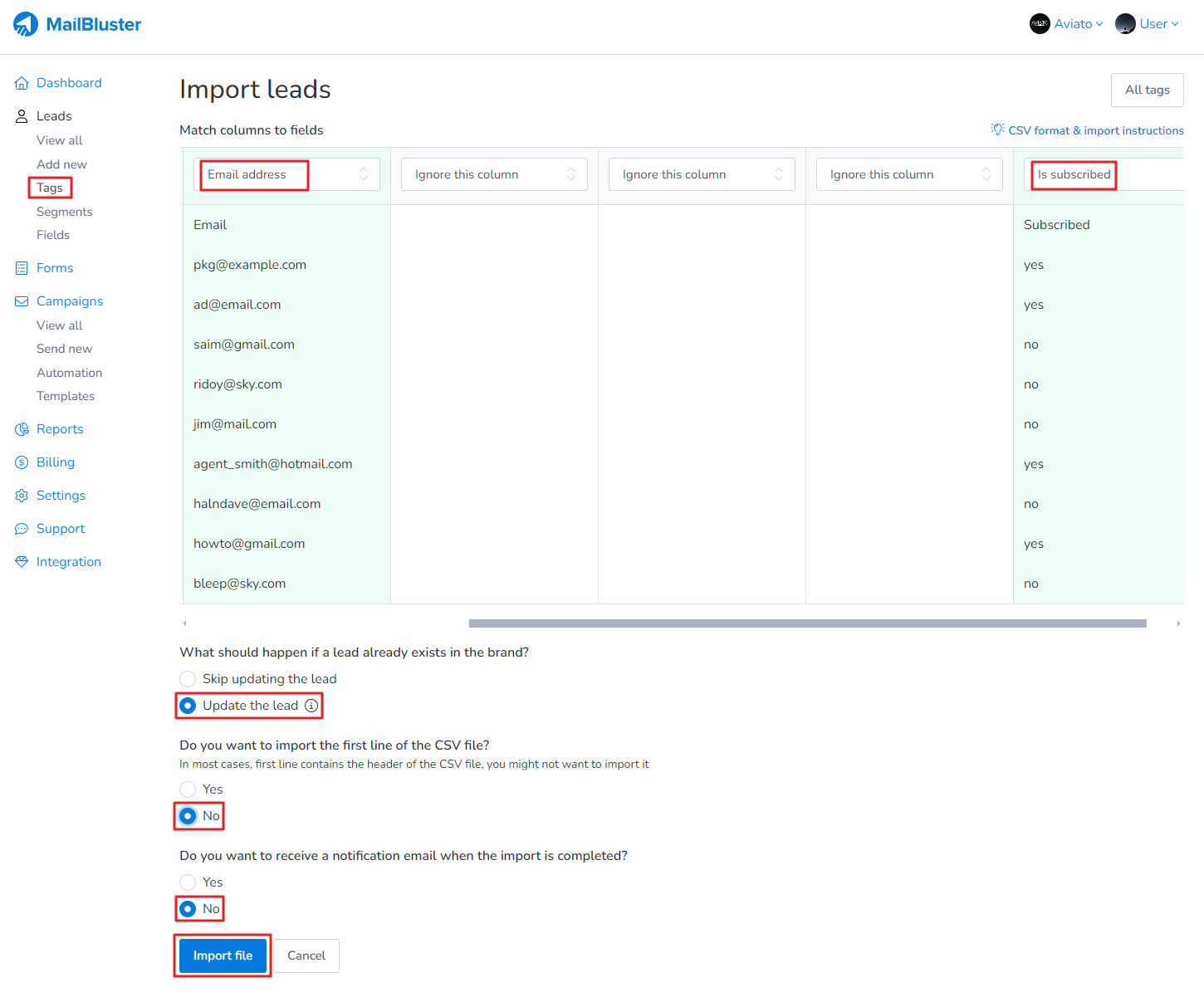Image resolution: width=1204 pixels, height=997 pixels.
Task: Open Settings via the gear icon
Action: click(22, 496)
